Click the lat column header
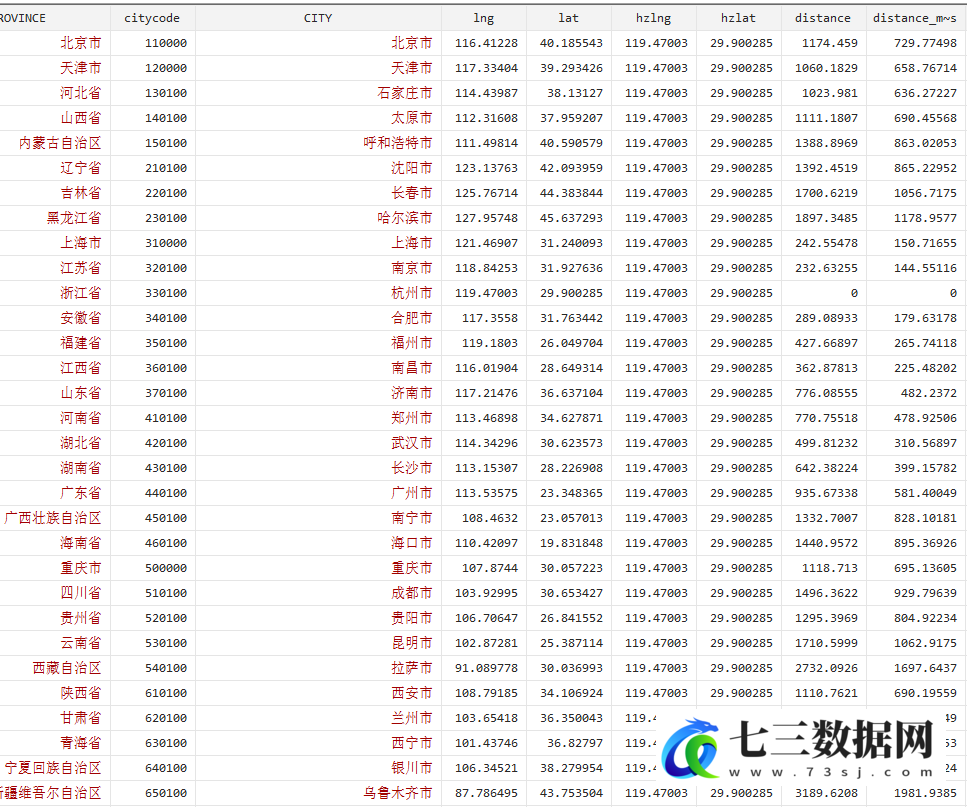The width and height of the screenshot is (967, 807). (x=569, y=18)
